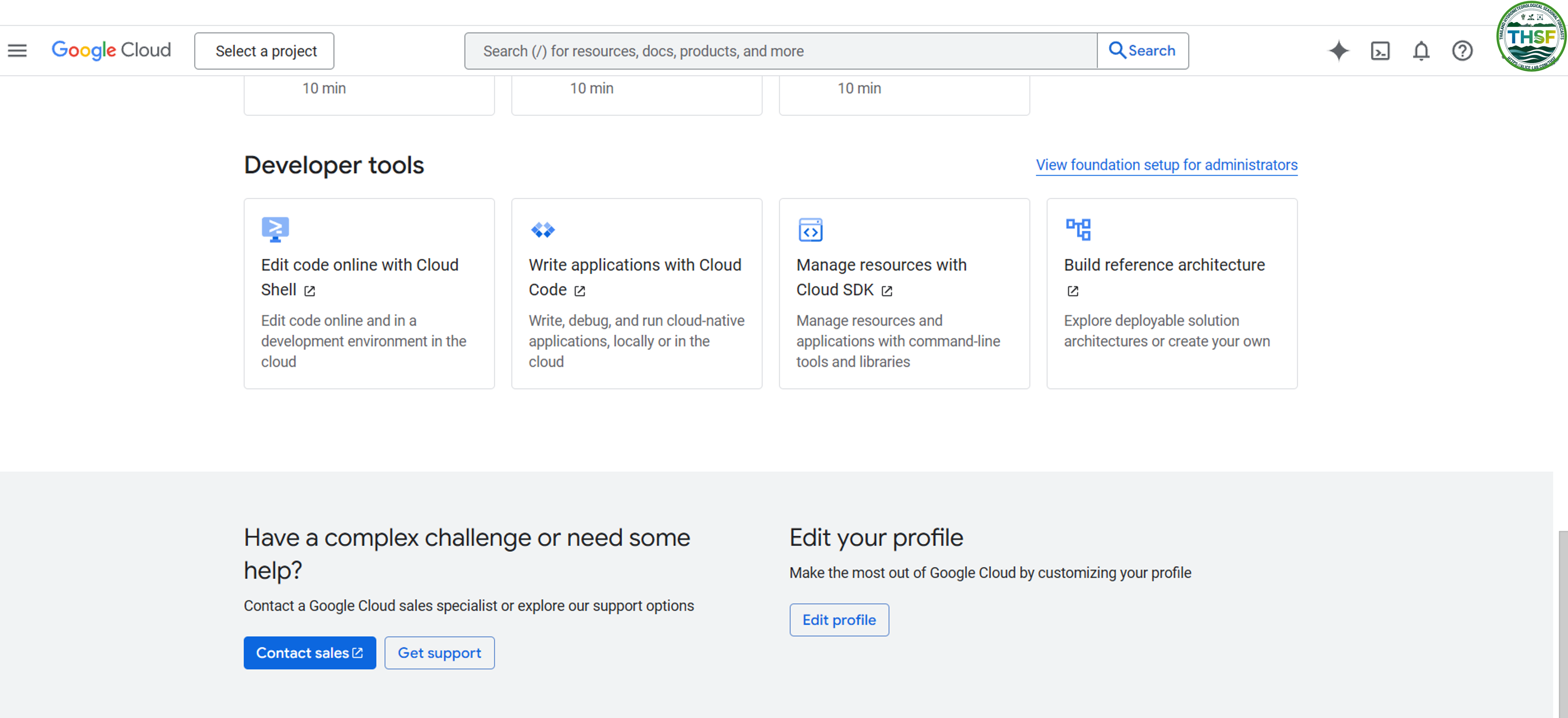Screen dimensions: 1568x718
Task: Open the hamburger navigation menu
Action: pos(17,51)
